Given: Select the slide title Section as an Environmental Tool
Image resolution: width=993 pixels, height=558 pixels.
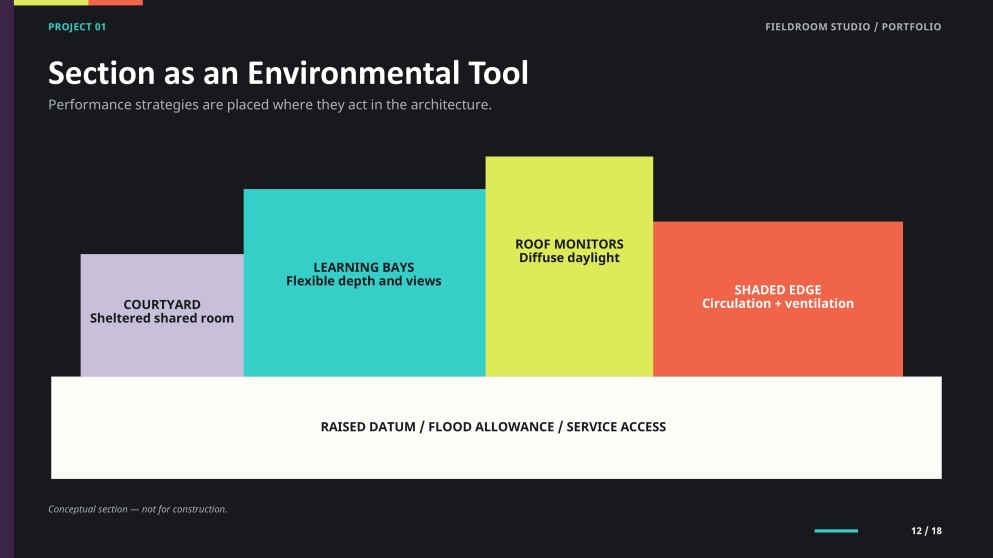Looking at the screenshot, I should coord(288,73).
